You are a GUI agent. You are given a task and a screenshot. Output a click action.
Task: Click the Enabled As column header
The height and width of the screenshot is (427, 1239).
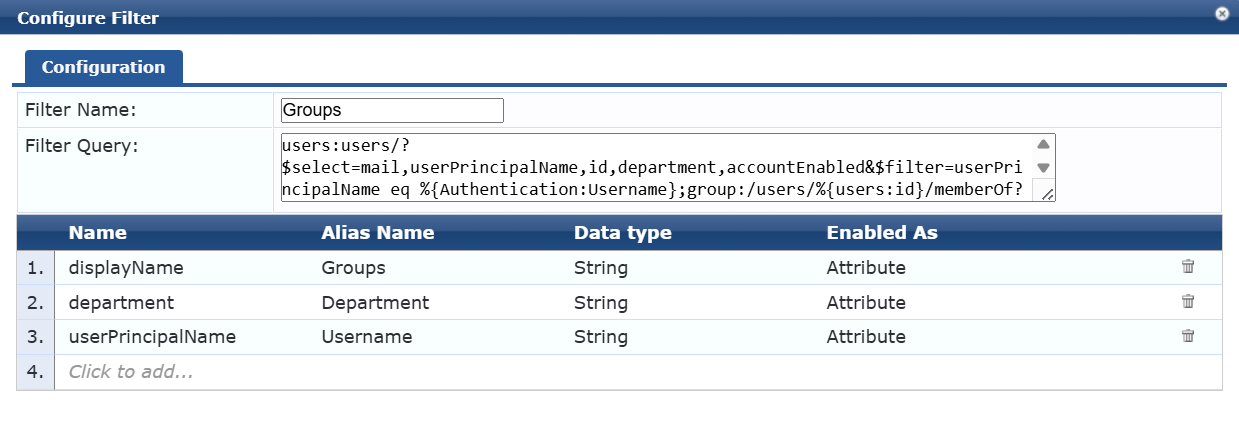click(x=881, y=233)
